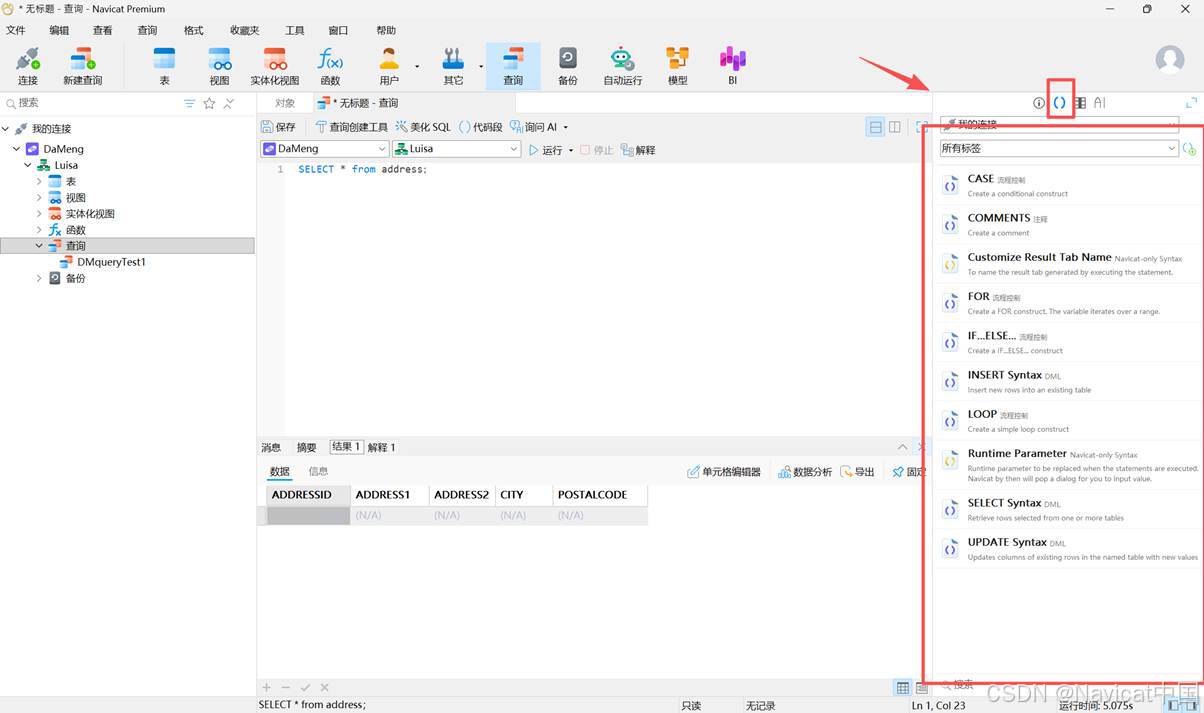Collapse the results panel with the chevron
Screen dimensions: 1204x713
[903, 447]
